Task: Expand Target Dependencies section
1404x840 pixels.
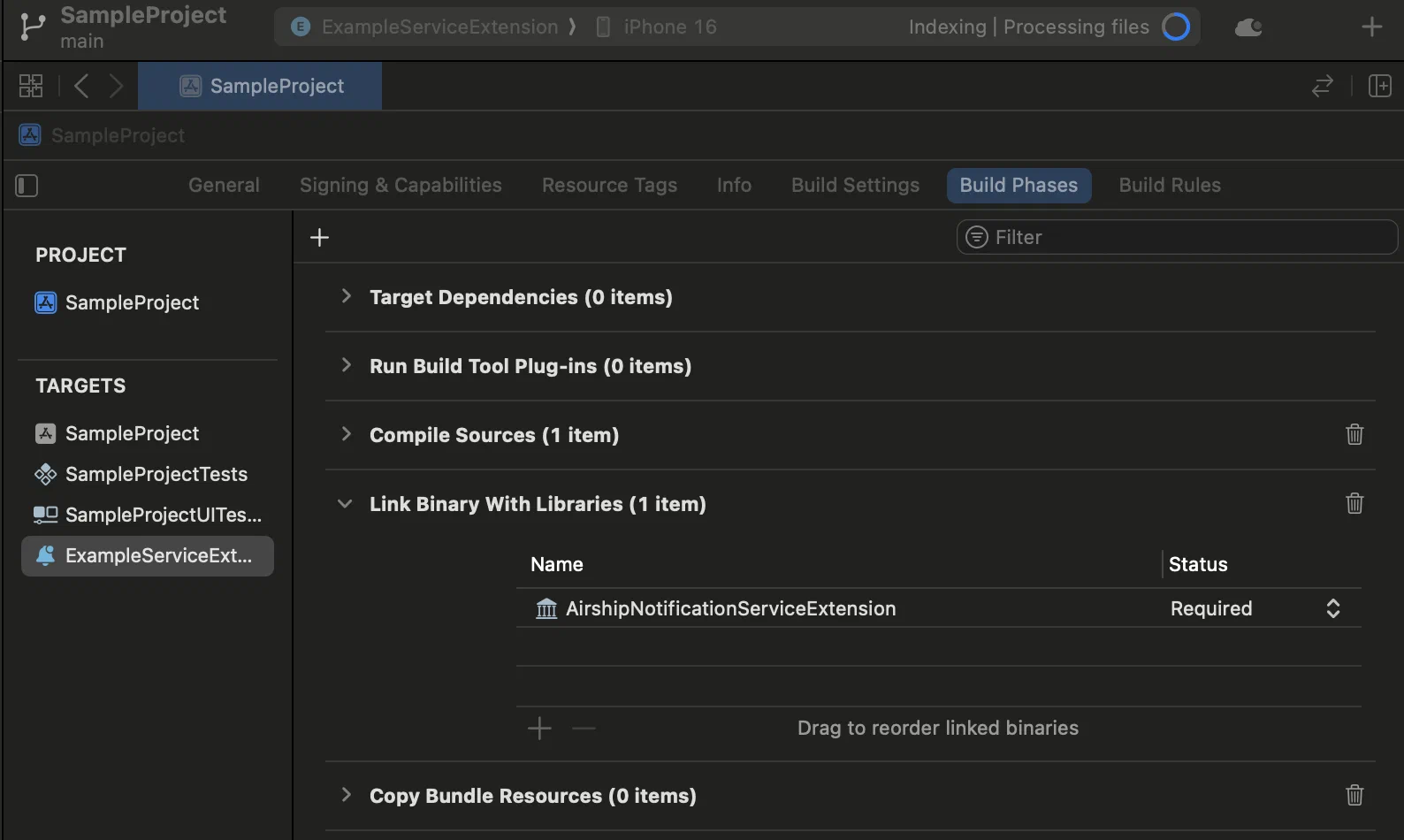Action: coord(346,296)
